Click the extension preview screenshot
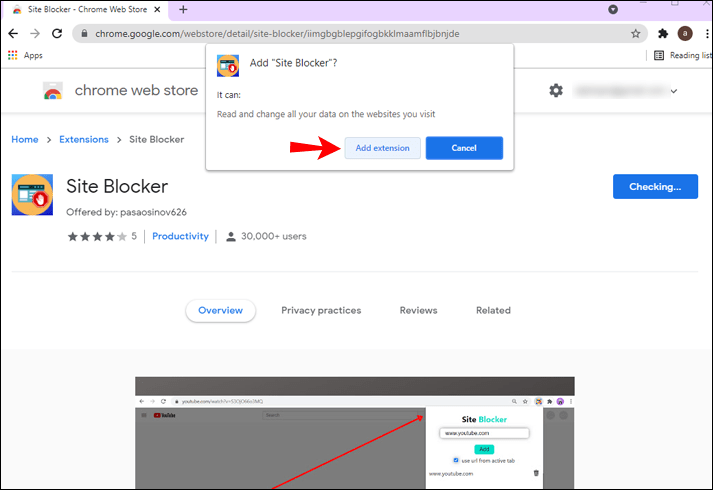The width and height of the screenshot is (713, 490). [x=355, y=433]
